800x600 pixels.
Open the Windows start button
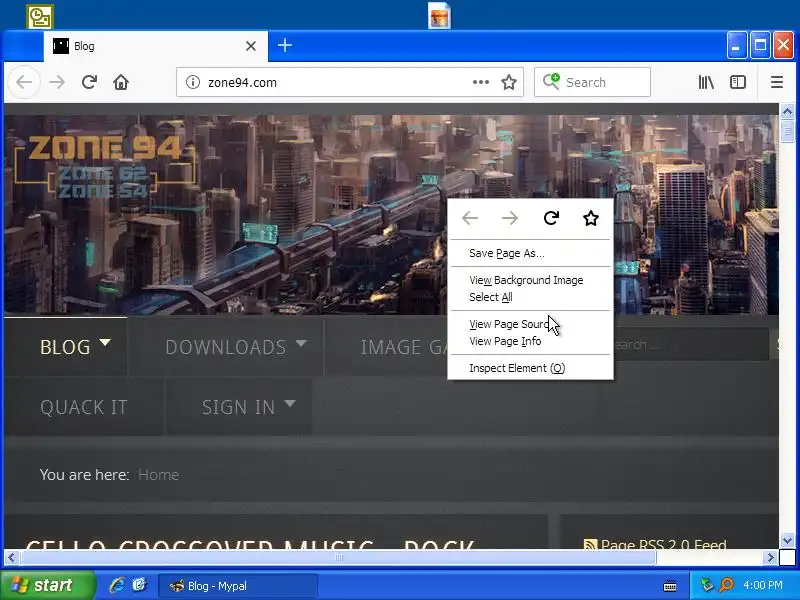tap(48, 585)
